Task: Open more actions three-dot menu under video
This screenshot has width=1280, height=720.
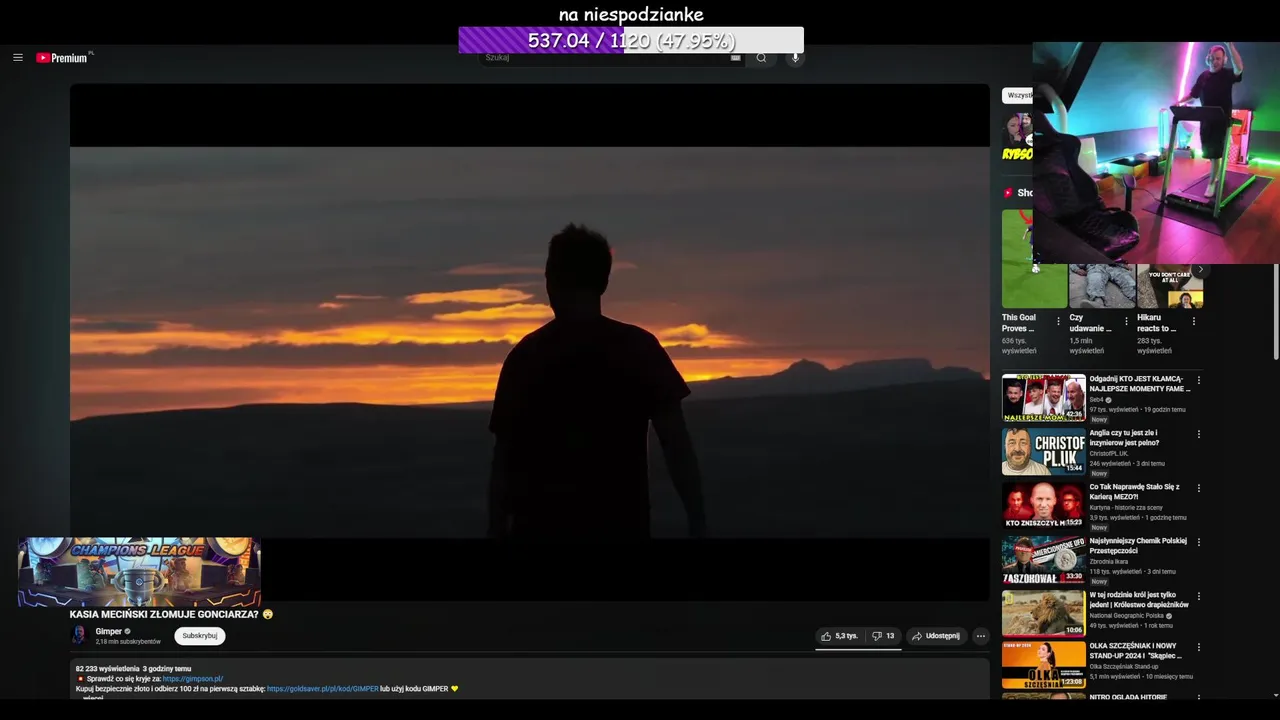Action: click(981, 636)
